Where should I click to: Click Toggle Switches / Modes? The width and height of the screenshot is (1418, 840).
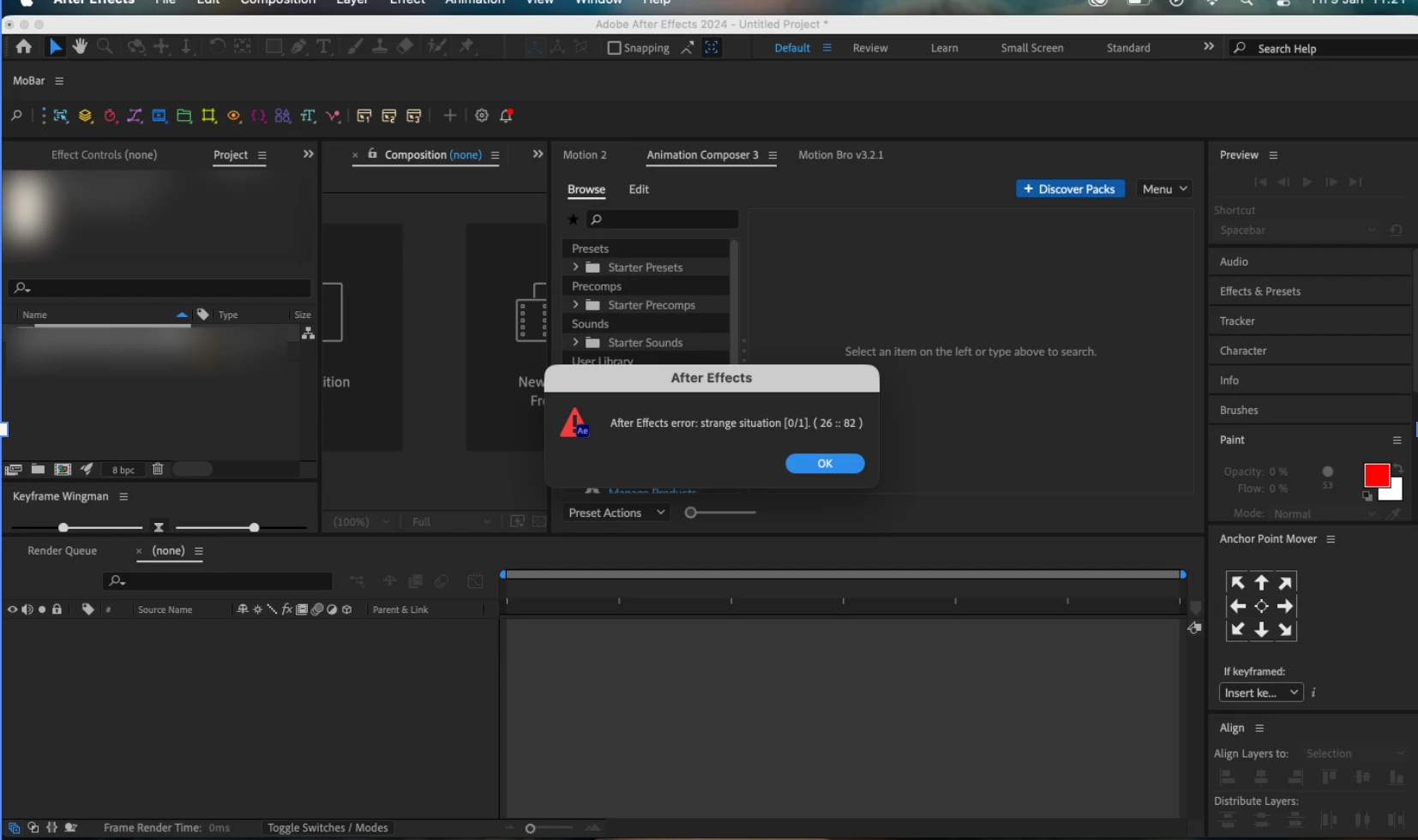point(327,827)
